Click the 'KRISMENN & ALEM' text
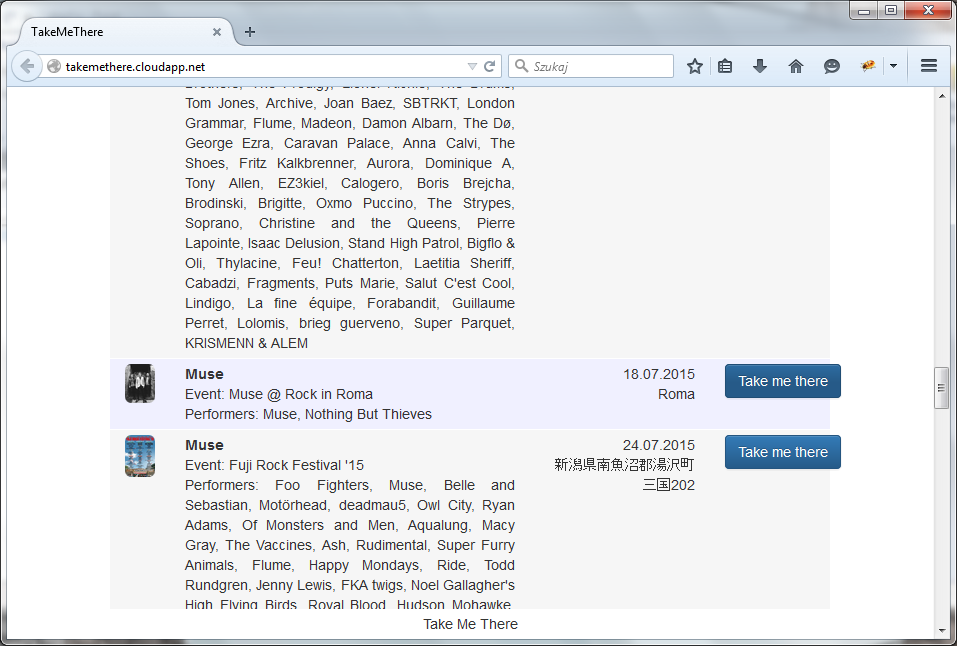Viewport: 957px width, 646px height. click(247, 344)
